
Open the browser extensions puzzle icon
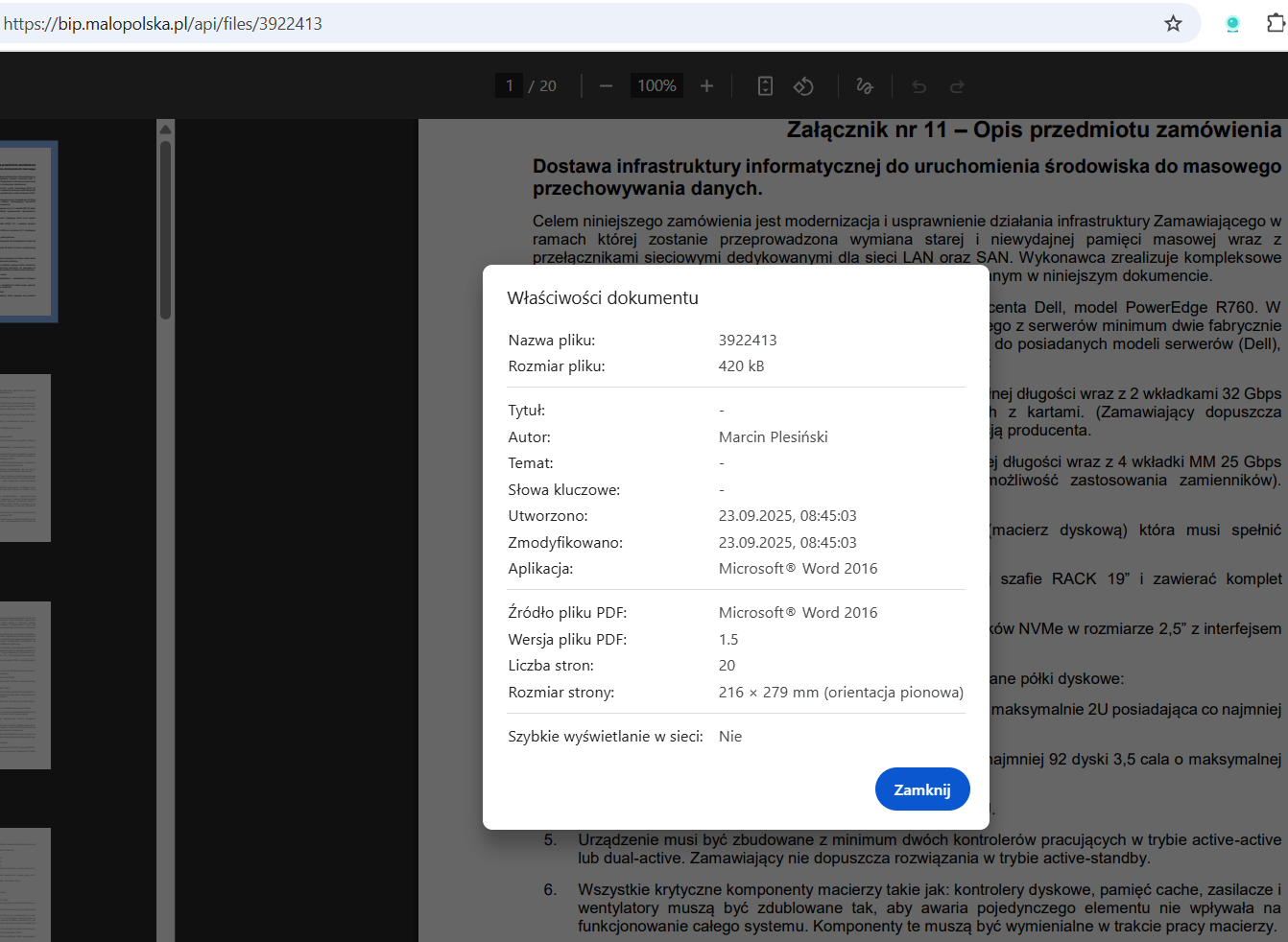tap(1276, 24)
